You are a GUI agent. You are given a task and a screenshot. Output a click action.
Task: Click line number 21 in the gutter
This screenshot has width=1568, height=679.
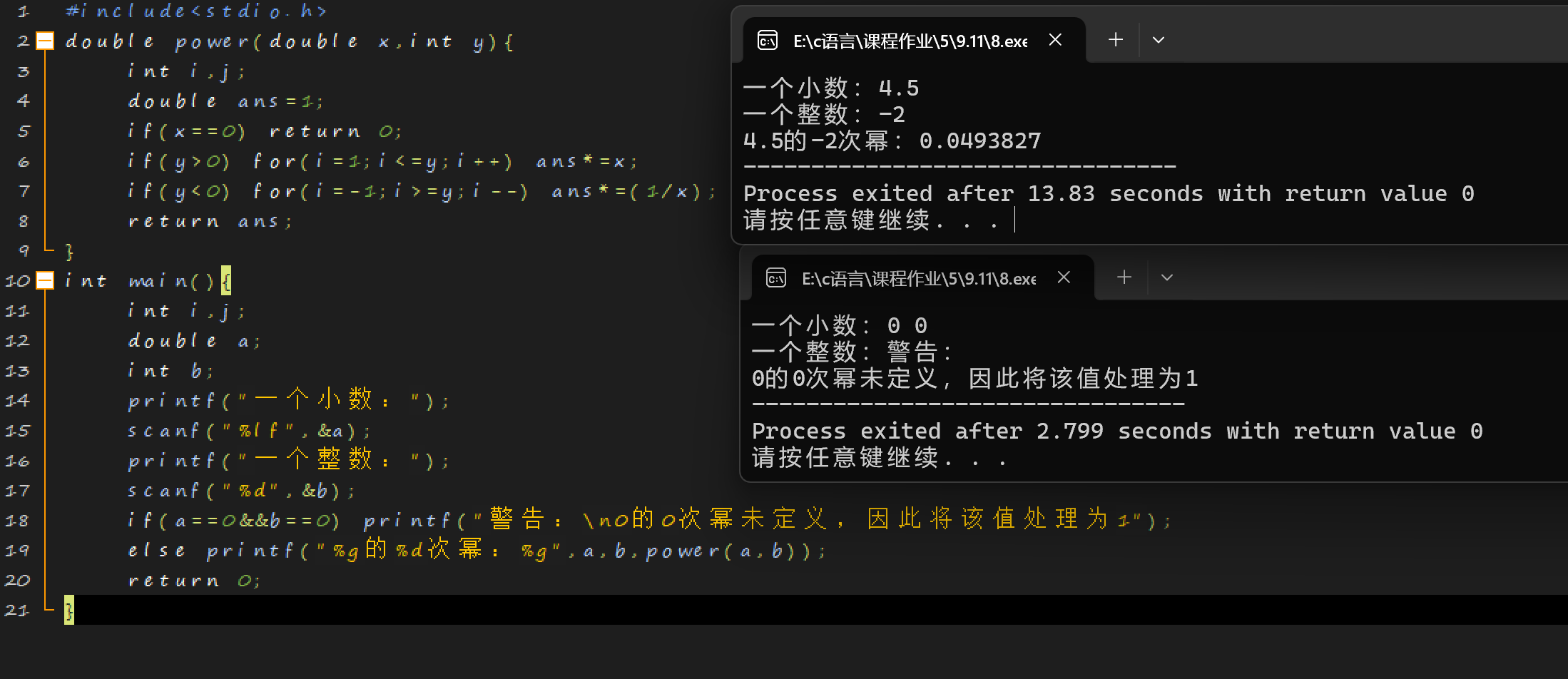(17, 611)
